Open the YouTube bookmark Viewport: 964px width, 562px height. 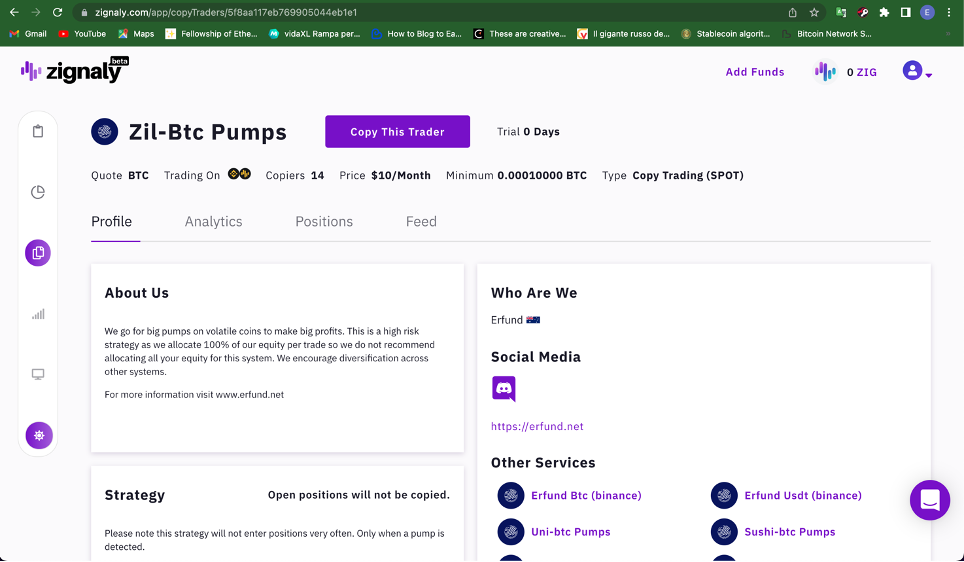pos(82,34)
